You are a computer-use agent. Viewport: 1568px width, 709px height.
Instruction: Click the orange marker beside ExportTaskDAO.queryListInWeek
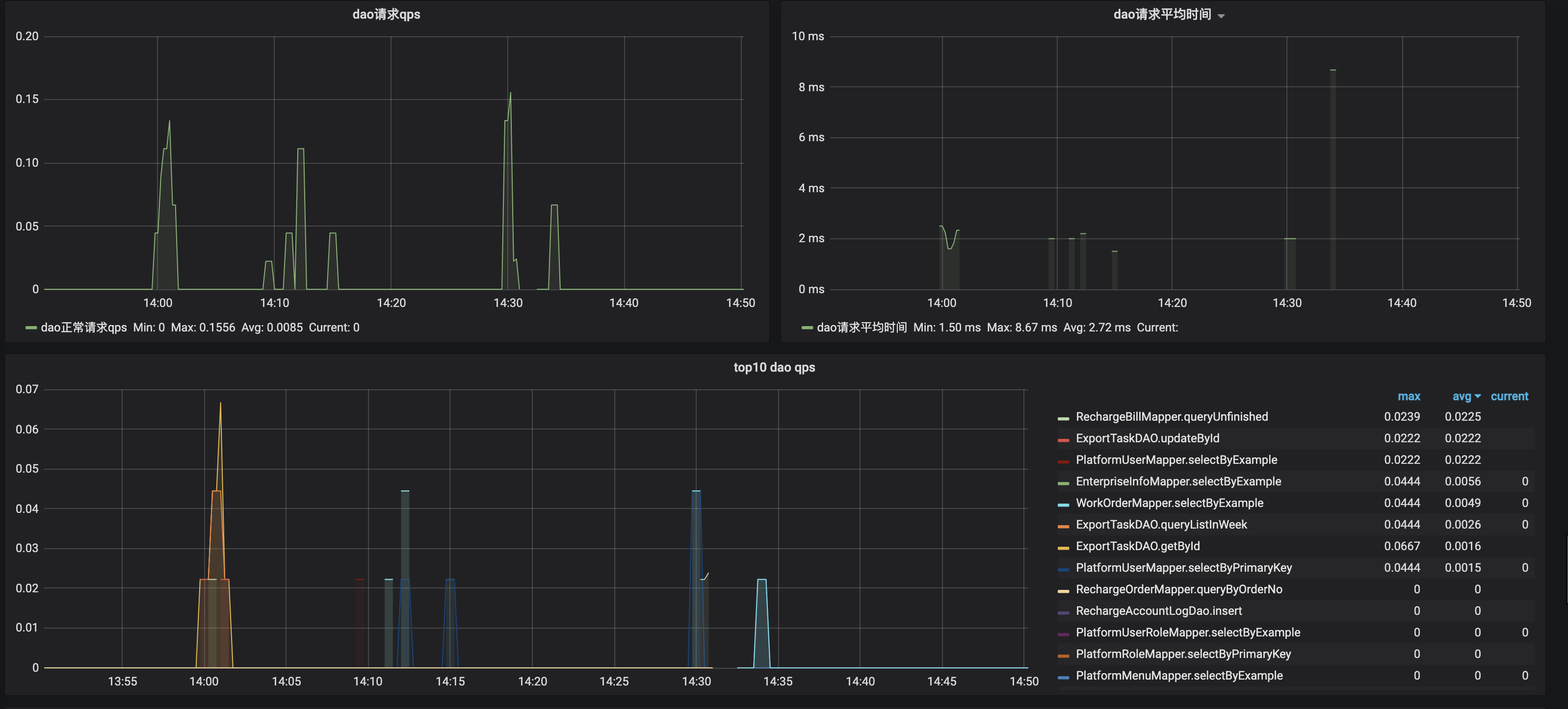[x=1064, y=524]
